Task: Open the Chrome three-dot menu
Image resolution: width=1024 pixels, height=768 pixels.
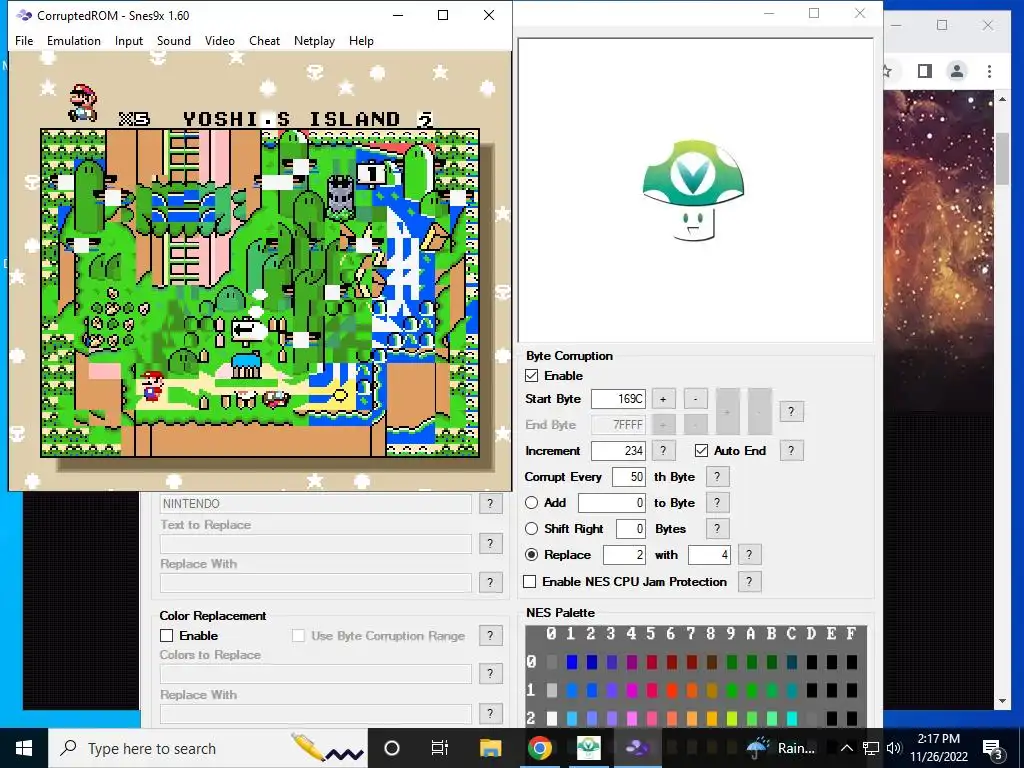Action: (989, 71)
